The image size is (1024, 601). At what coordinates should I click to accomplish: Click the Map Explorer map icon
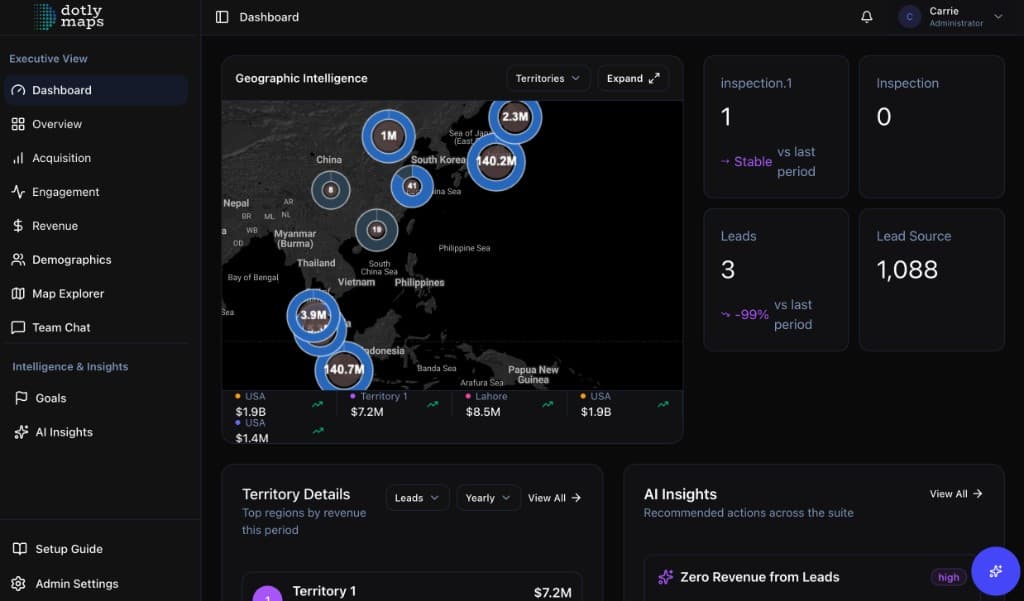(x=18, y=294)
